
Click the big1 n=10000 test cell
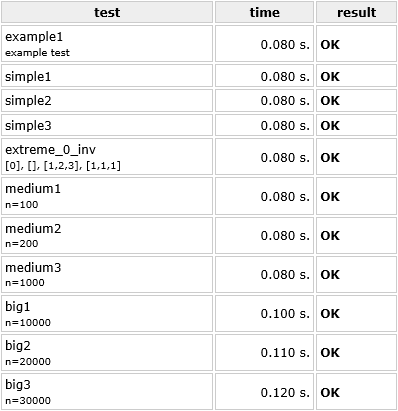107,313
